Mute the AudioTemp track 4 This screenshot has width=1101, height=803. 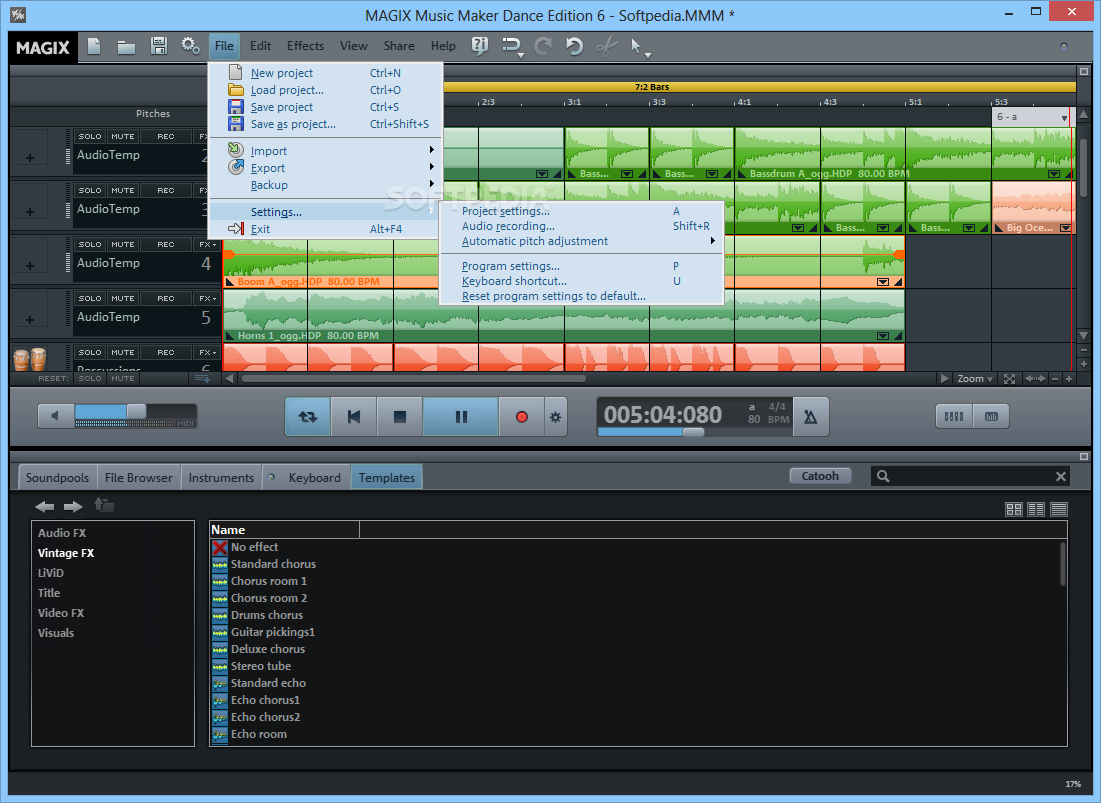pos(123,244)
